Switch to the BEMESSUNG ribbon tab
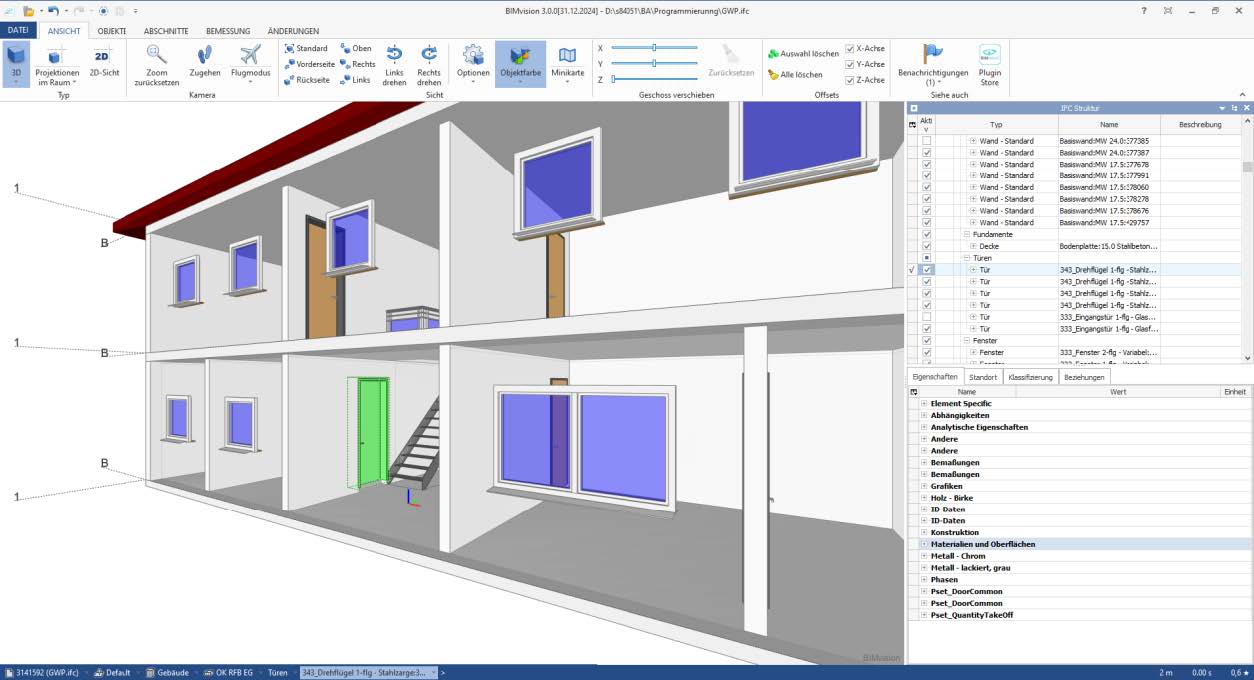Image resolution: width=1254 pixels, height=680 pixels. tap(228, 31)
